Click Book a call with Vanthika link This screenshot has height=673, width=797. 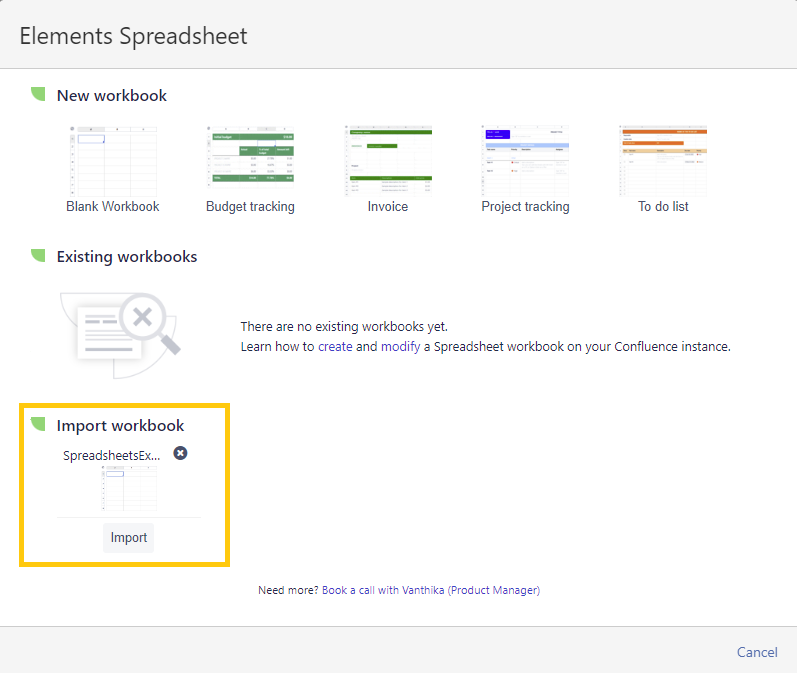[x=431, y=590]
